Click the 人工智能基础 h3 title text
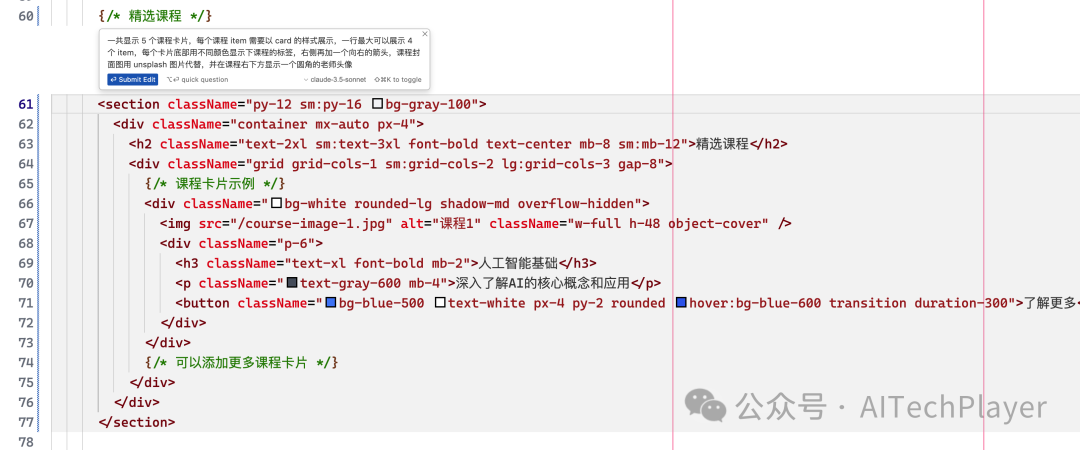1080x450 pixels. point(518,264)
